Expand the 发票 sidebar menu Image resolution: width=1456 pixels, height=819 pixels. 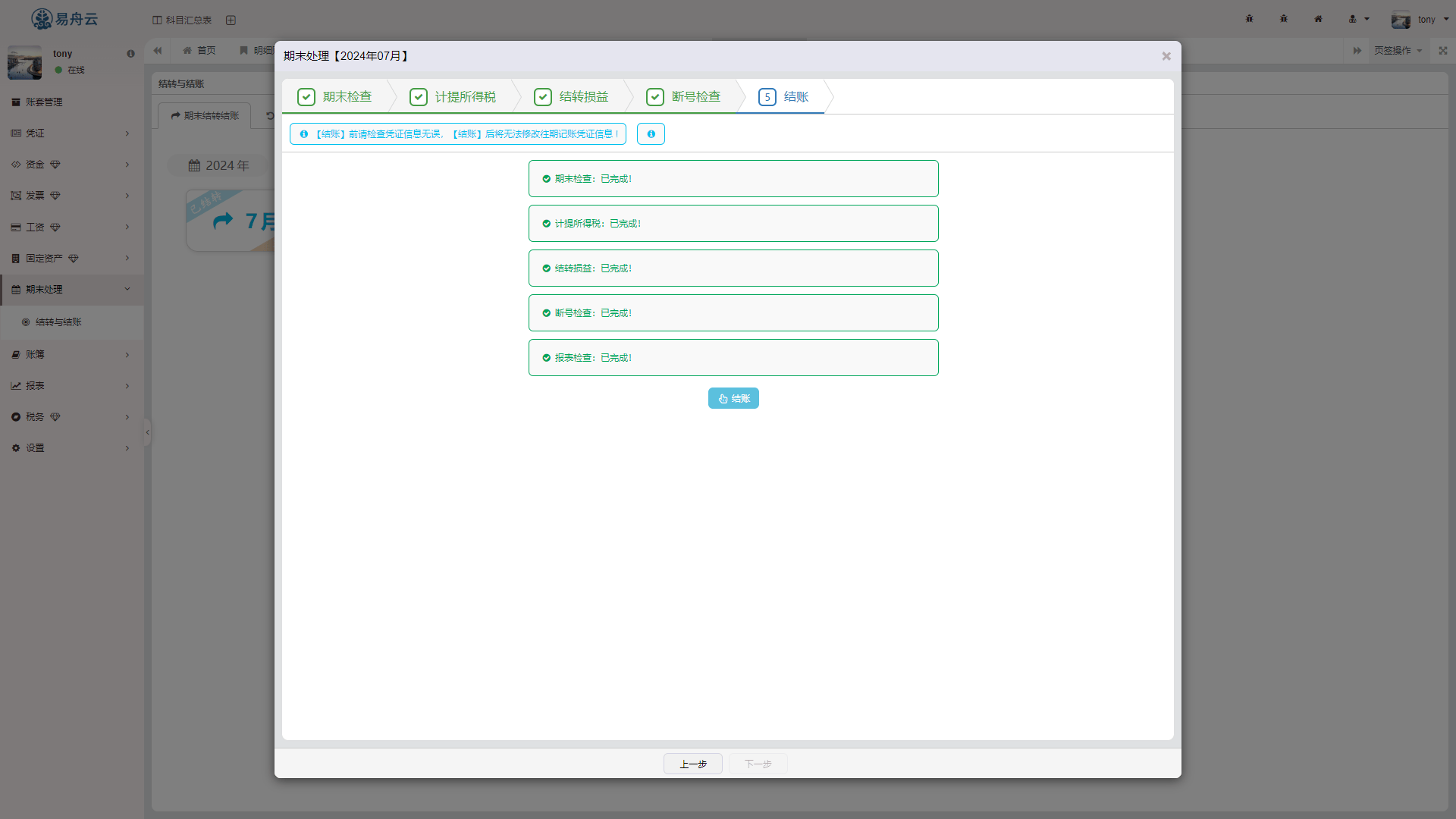[x=72, y=196]
